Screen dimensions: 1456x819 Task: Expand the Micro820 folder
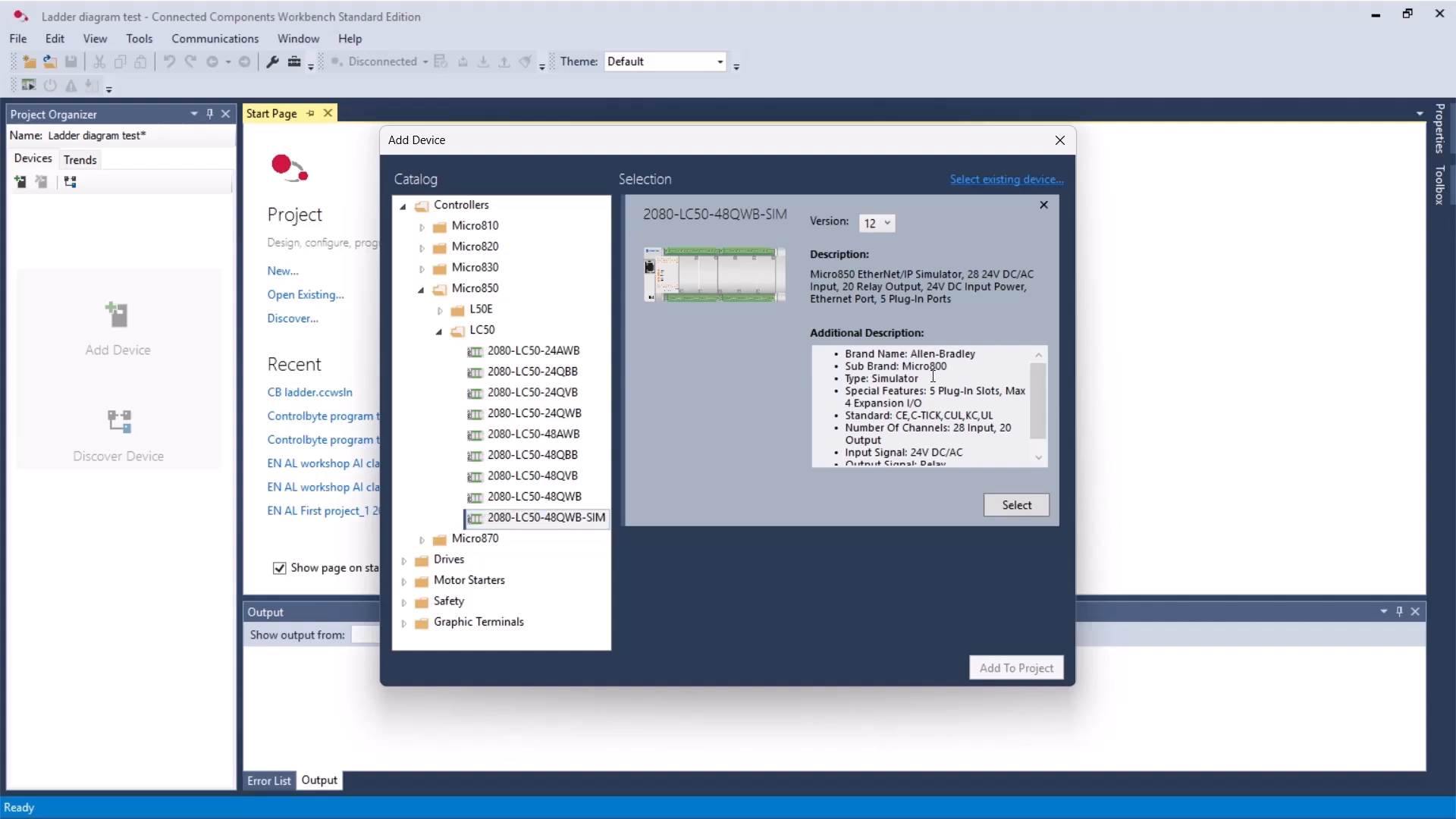422,247
